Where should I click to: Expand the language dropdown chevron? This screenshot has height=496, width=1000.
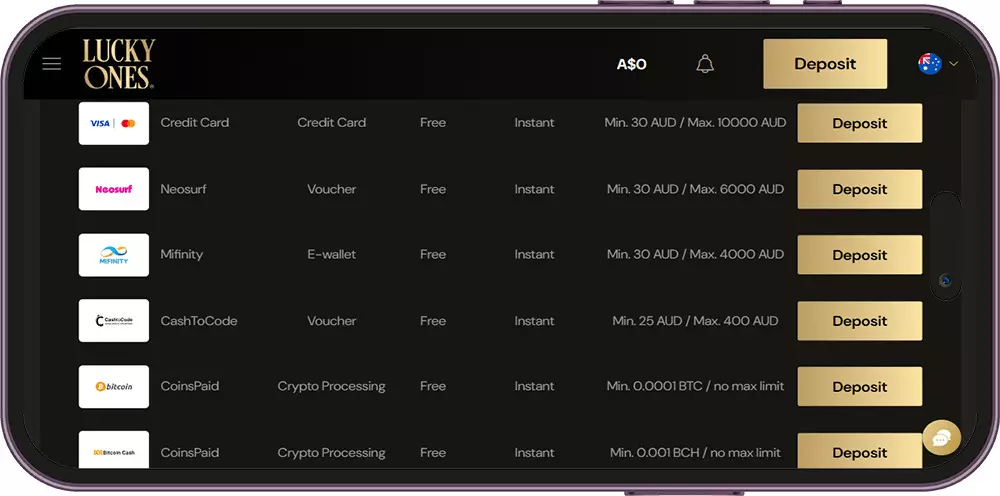pyautogui.click(x=953, y=64)
